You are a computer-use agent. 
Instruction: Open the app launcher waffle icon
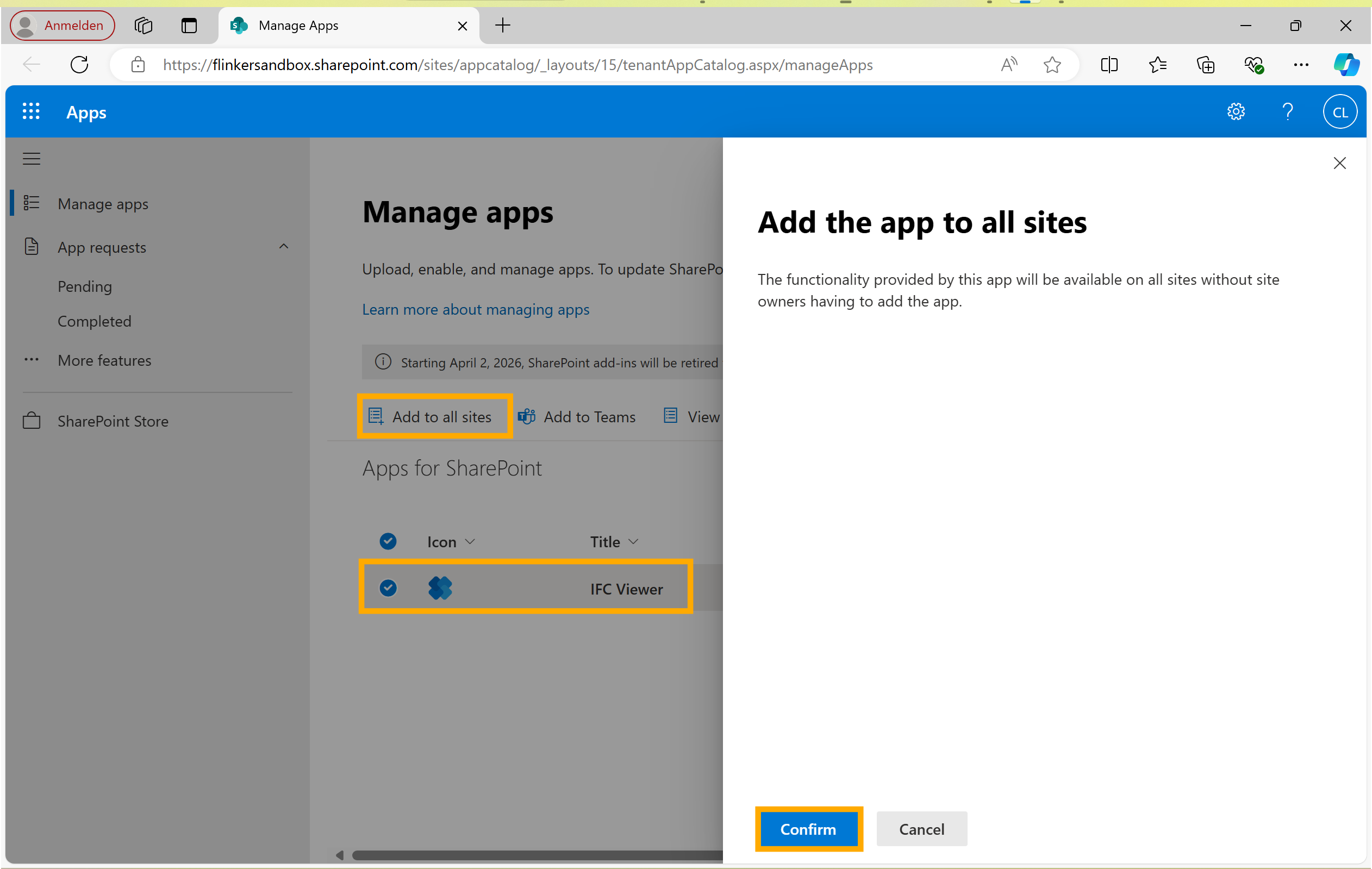pyautogui.click(x=31, y=111)
